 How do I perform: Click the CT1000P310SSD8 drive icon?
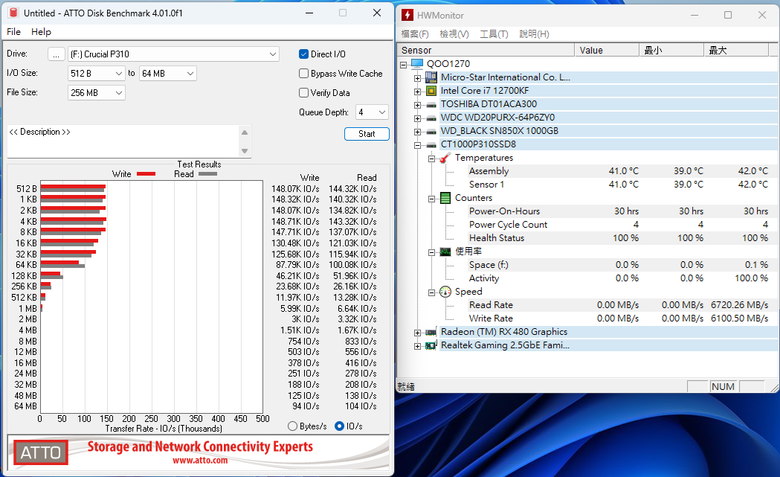tap(431, 145)
